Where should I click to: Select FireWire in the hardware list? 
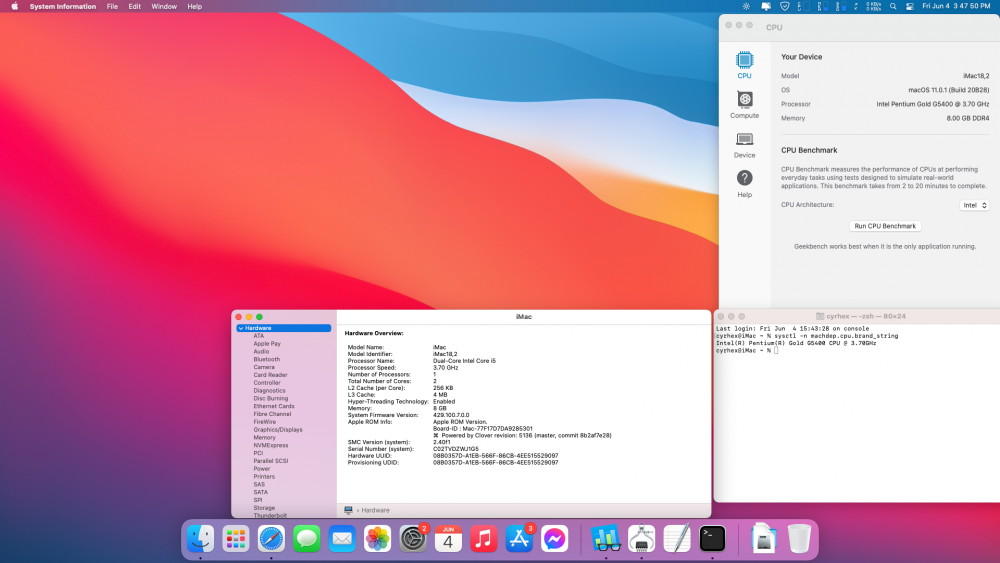265,421
